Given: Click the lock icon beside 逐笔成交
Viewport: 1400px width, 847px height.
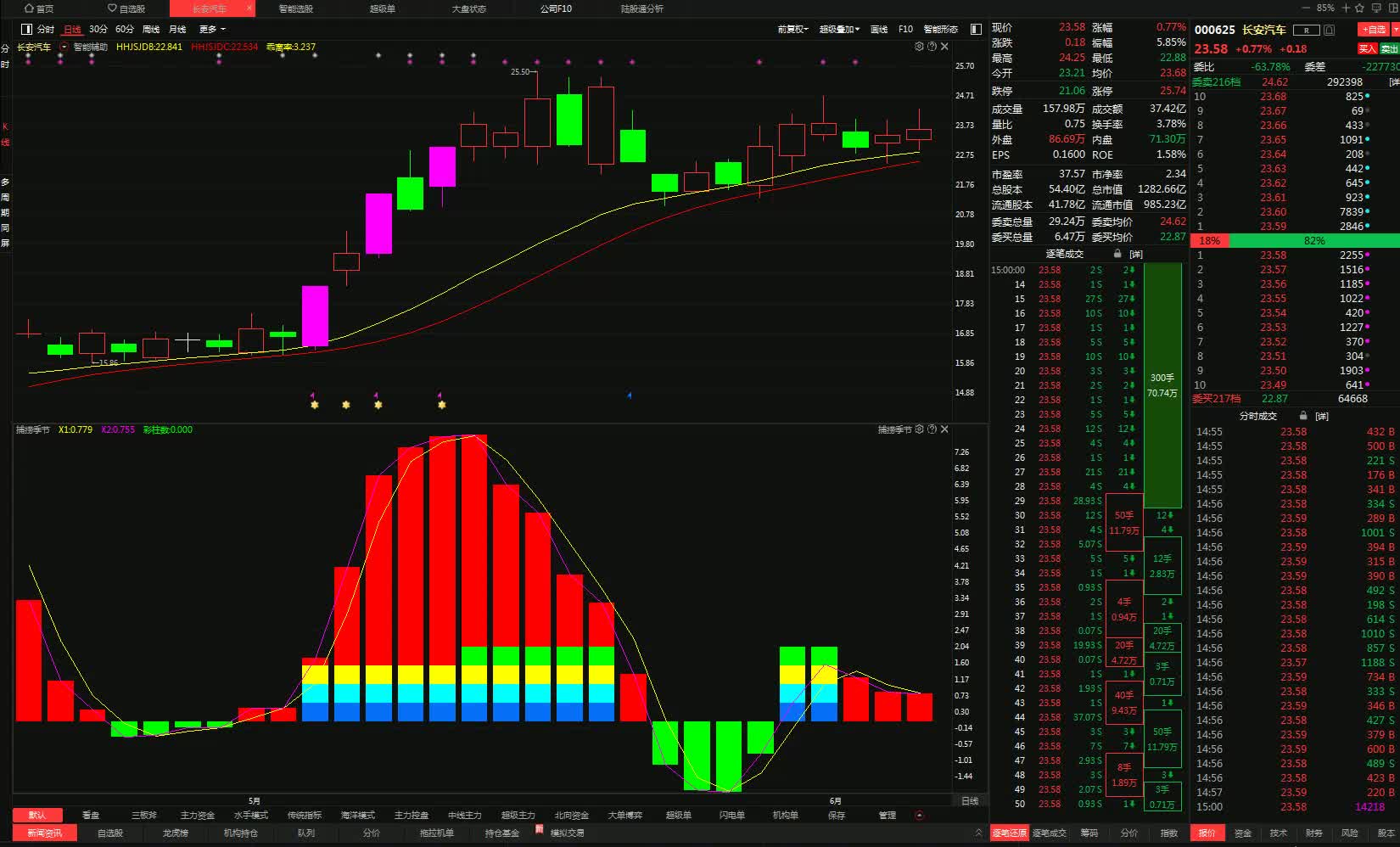Looking at the screenshot, I should pos(1117,254).
